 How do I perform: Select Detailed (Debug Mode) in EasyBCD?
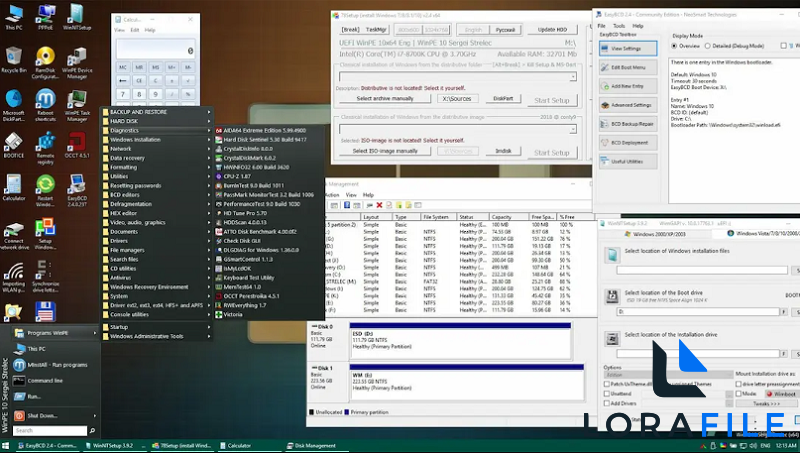click(708, 46)
